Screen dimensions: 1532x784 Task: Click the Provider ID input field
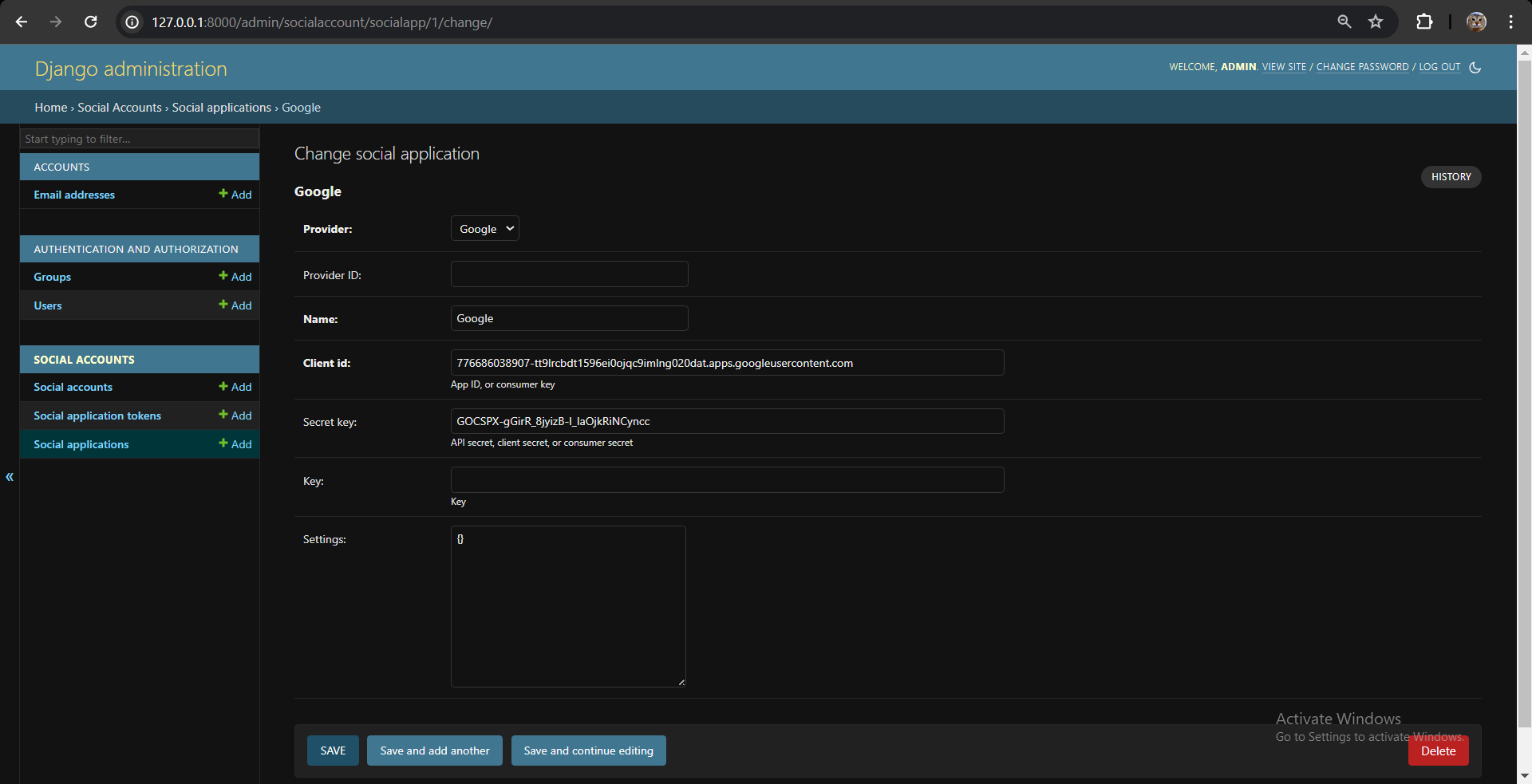[x=570, y=274]
